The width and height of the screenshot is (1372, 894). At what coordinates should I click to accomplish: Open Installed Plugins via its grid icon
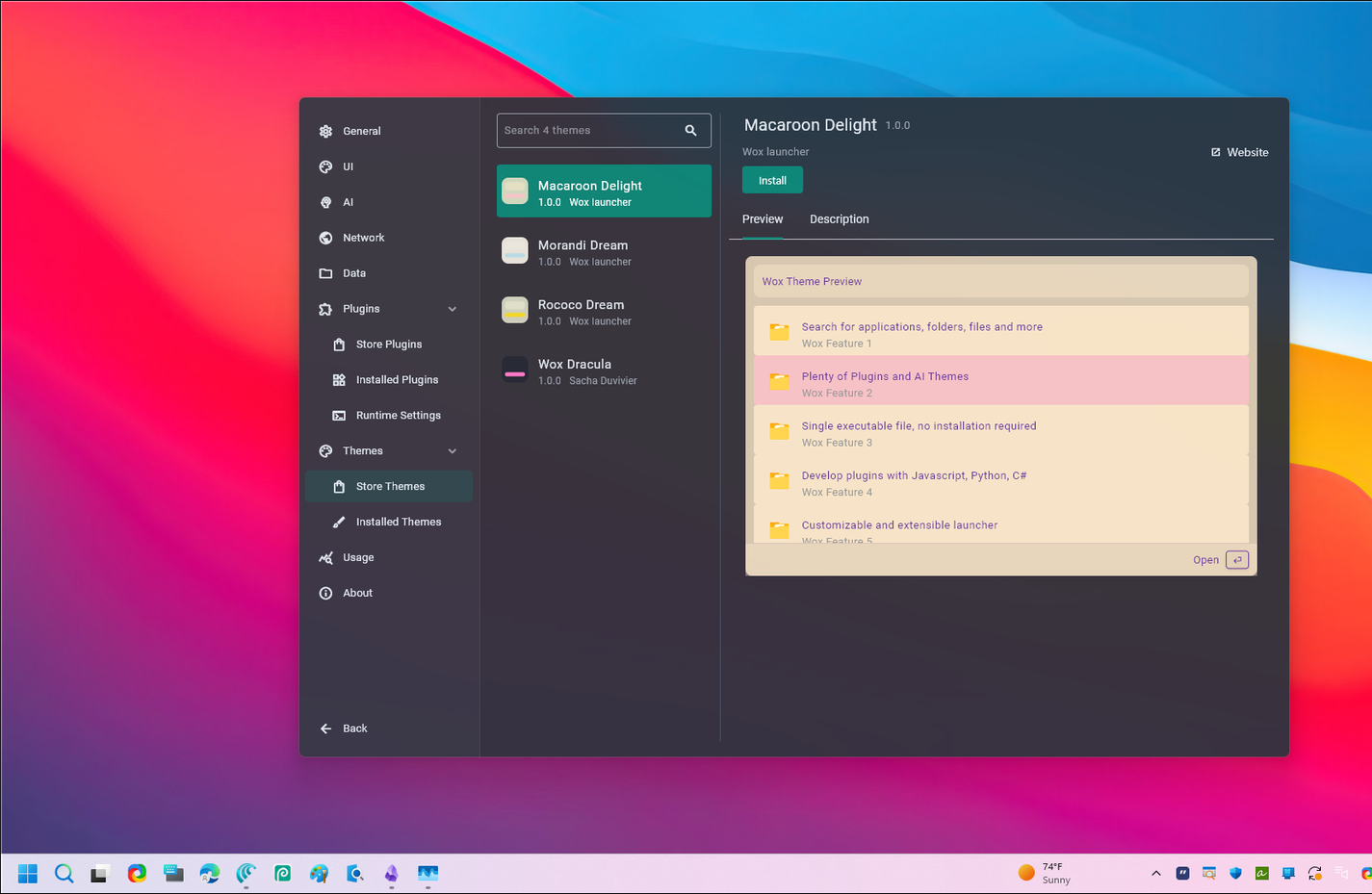point(339,379)
